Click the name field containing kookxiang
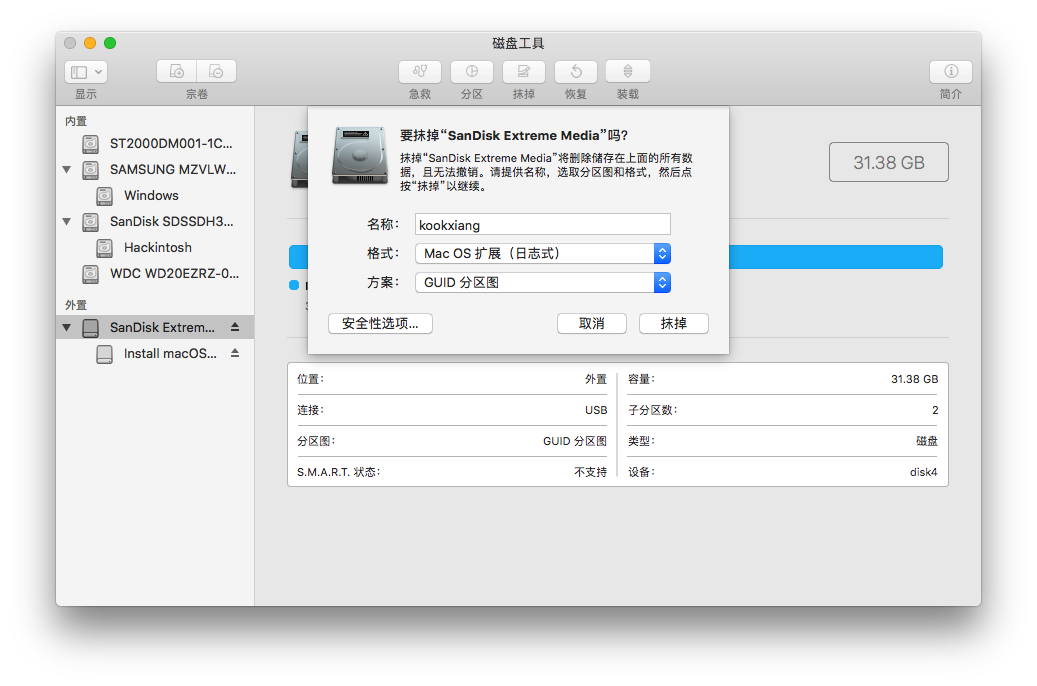 542,225
